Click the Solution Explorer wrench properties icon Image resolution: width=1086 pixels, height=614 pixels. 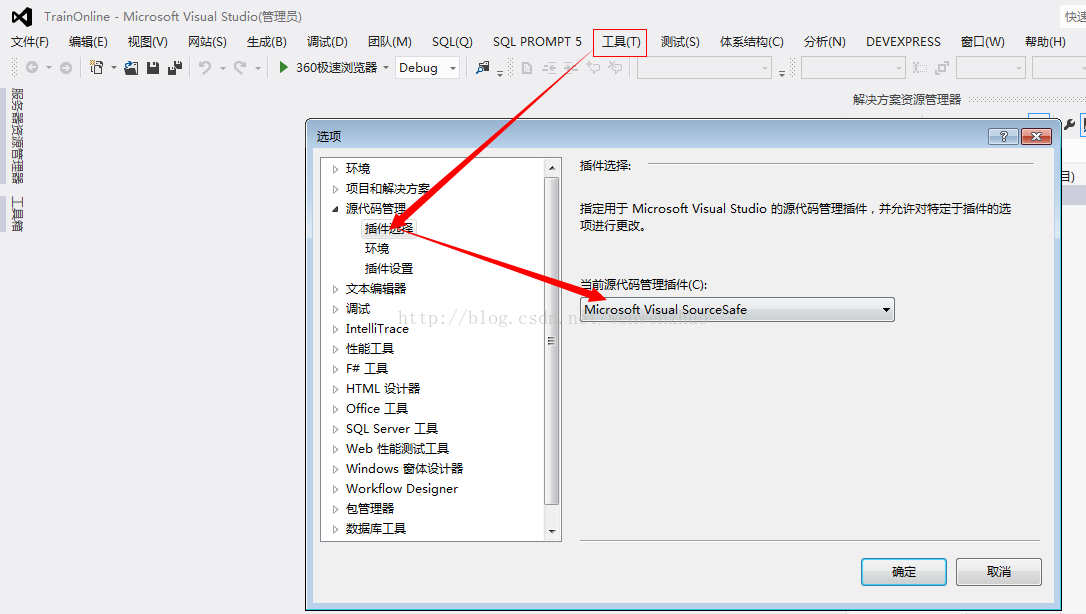tap(1070, 125)
